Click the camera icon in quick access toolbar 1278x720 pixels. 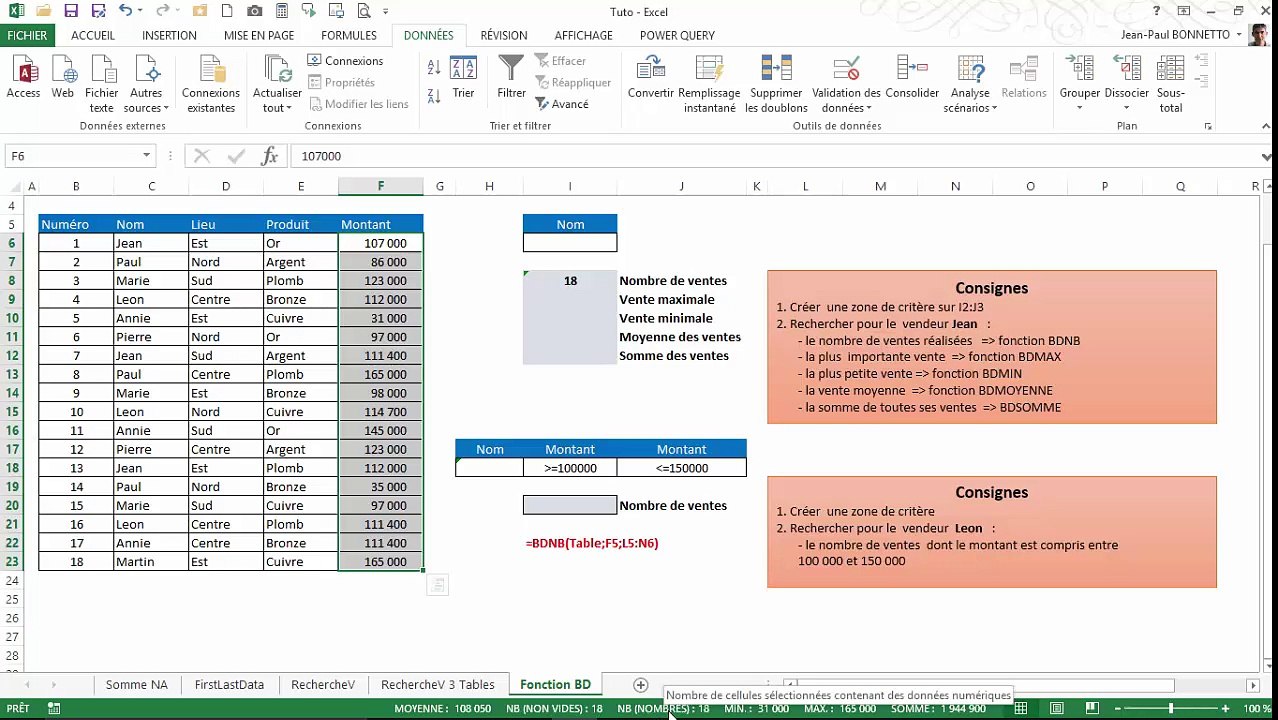255,11
